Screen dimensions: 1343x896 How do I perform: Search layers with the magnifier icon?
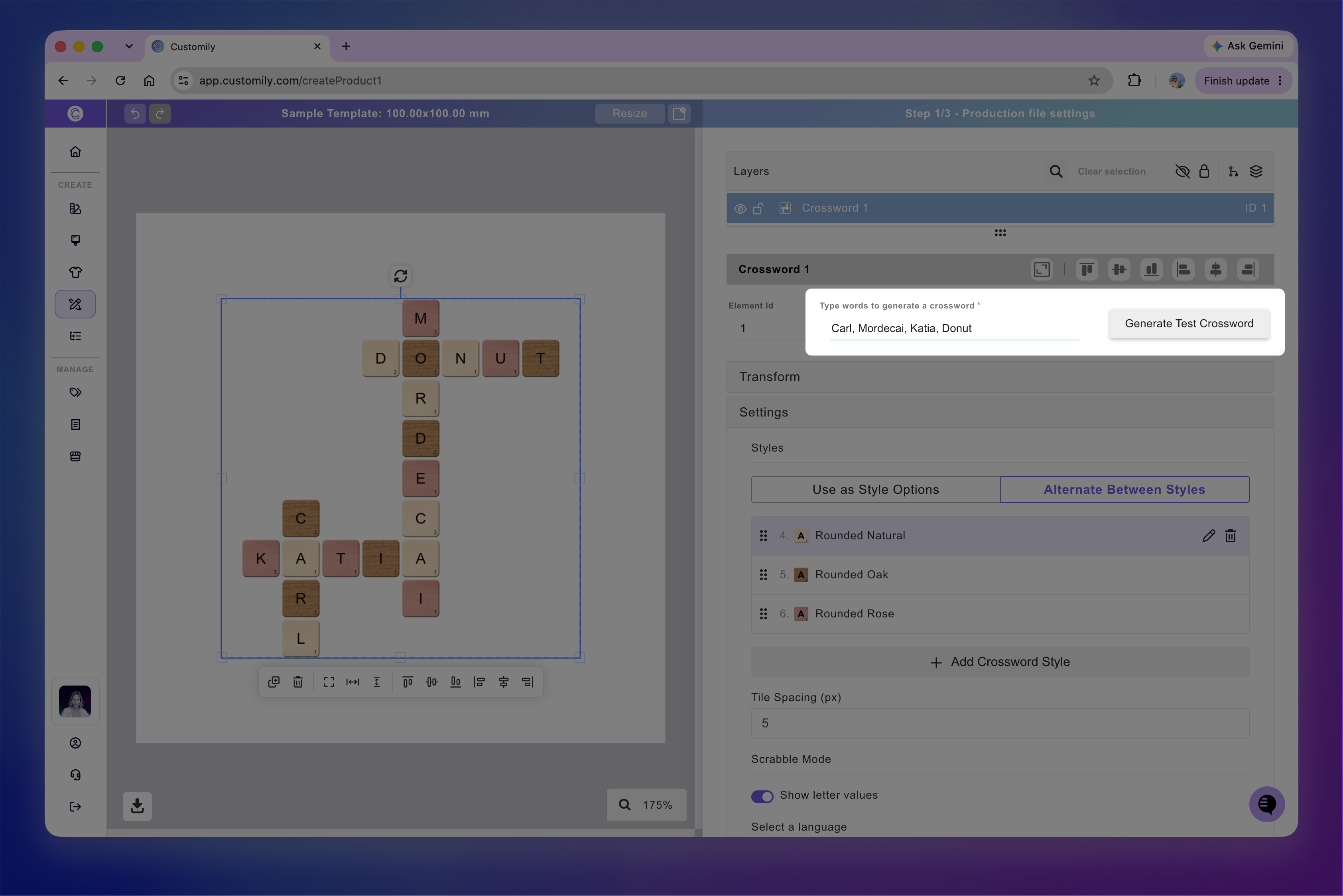tap(1056, 171)
